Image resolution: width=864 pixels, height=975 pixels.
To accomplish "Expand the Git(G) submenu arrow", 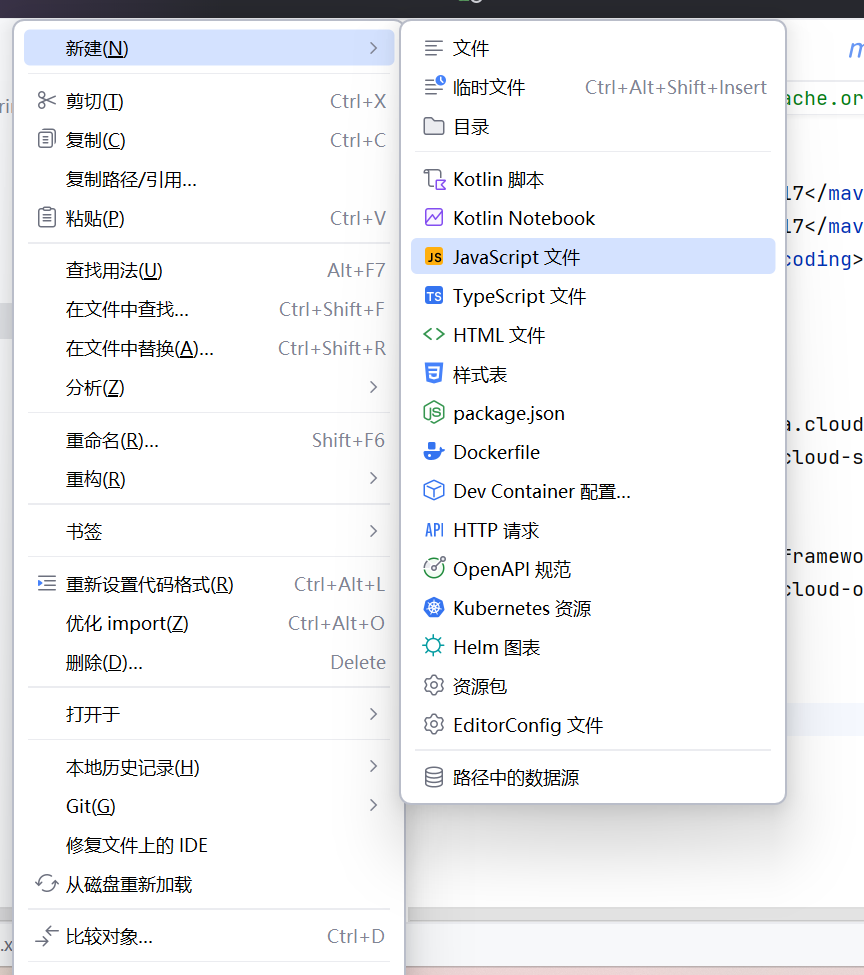I will 373,805.
